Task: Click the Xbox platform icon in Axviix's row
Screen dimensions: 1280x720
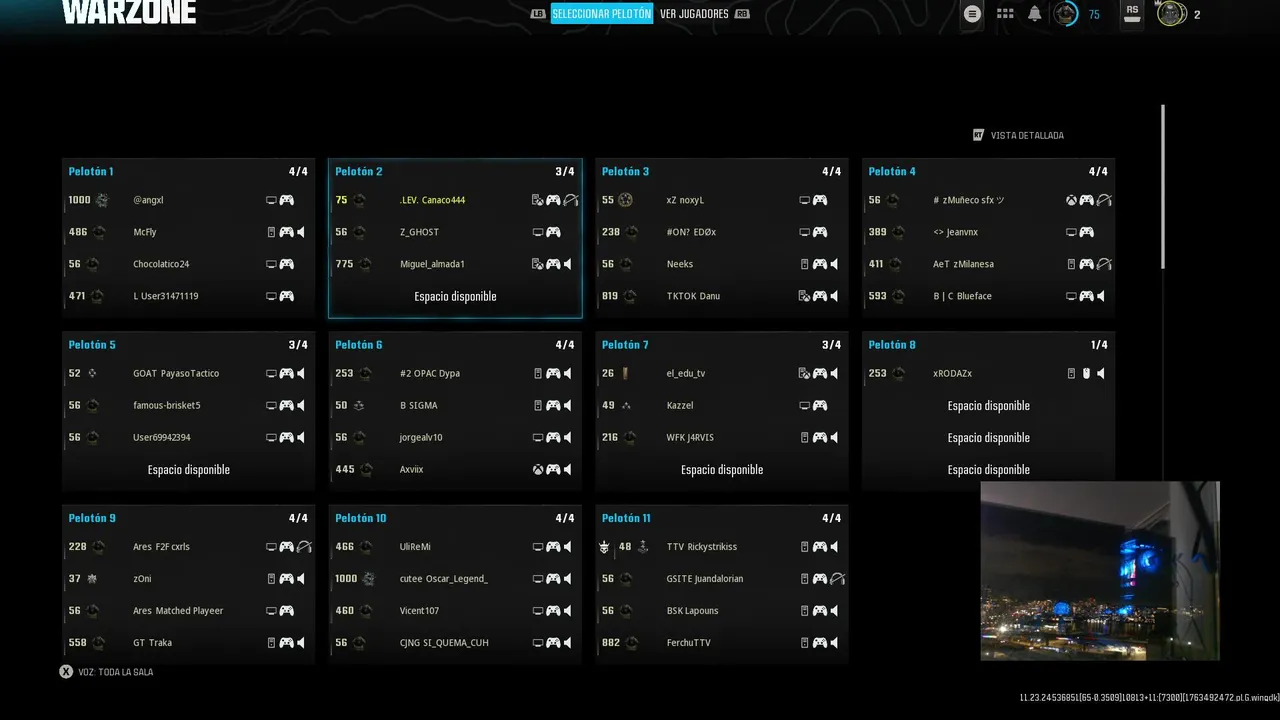Action: pyautogui.click(x=538, y=469)
